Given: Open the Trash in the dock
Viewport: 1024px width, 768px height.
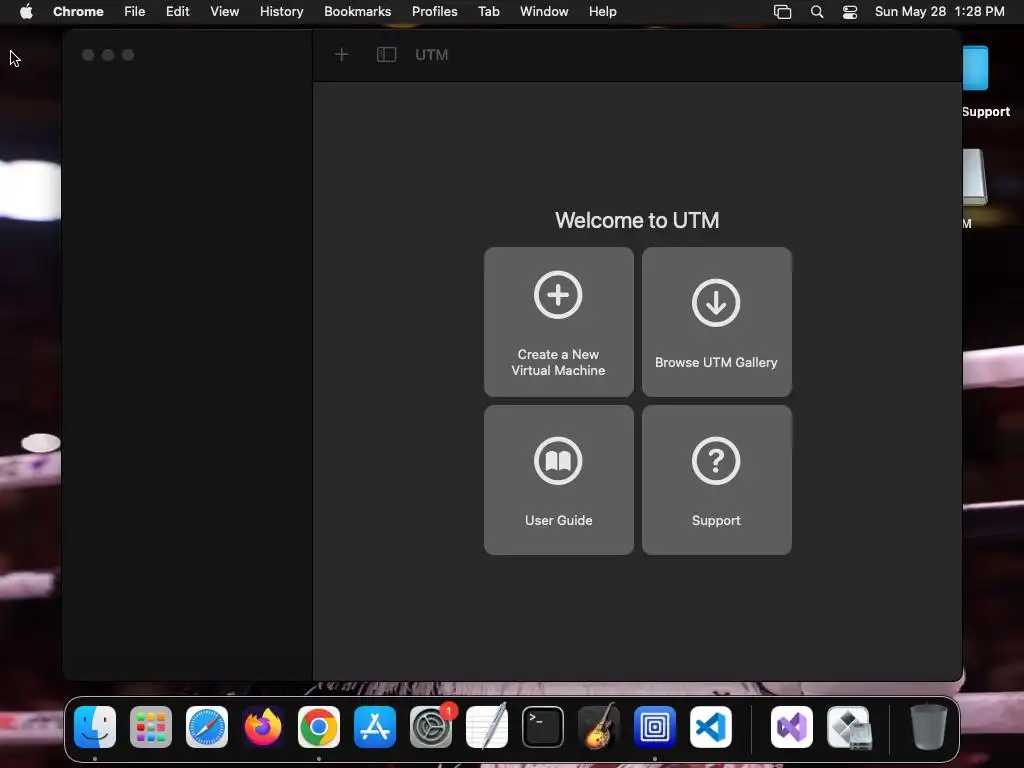Looking at the screenshot, I should pos(929,727).
